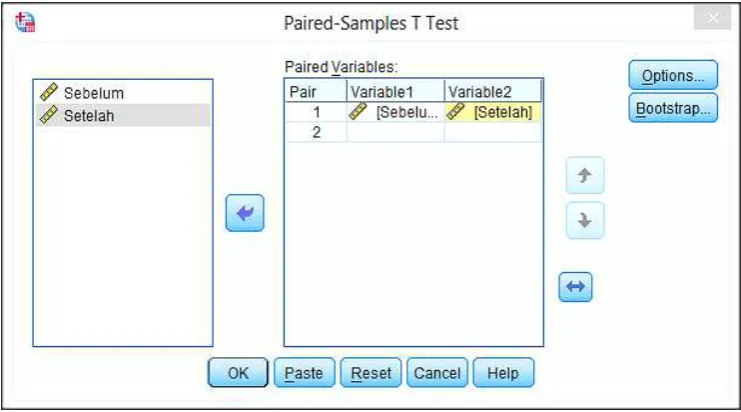Click scale icon in Variable1 cell

click(x=358, y=112)
